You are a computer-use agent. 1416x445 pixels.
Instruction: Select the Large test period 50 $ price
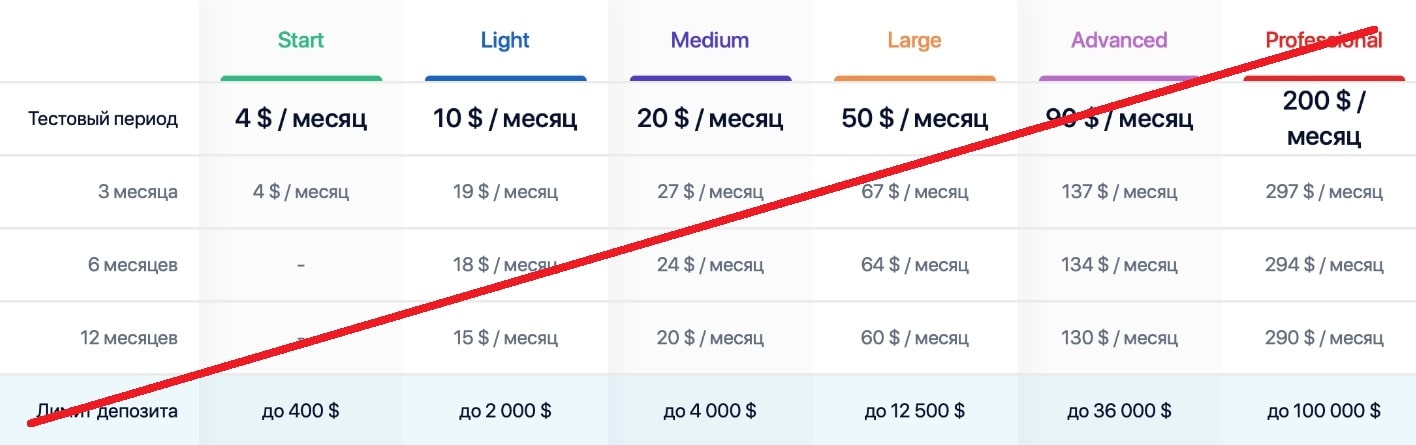pyautogui.click(x=914, y=119)
